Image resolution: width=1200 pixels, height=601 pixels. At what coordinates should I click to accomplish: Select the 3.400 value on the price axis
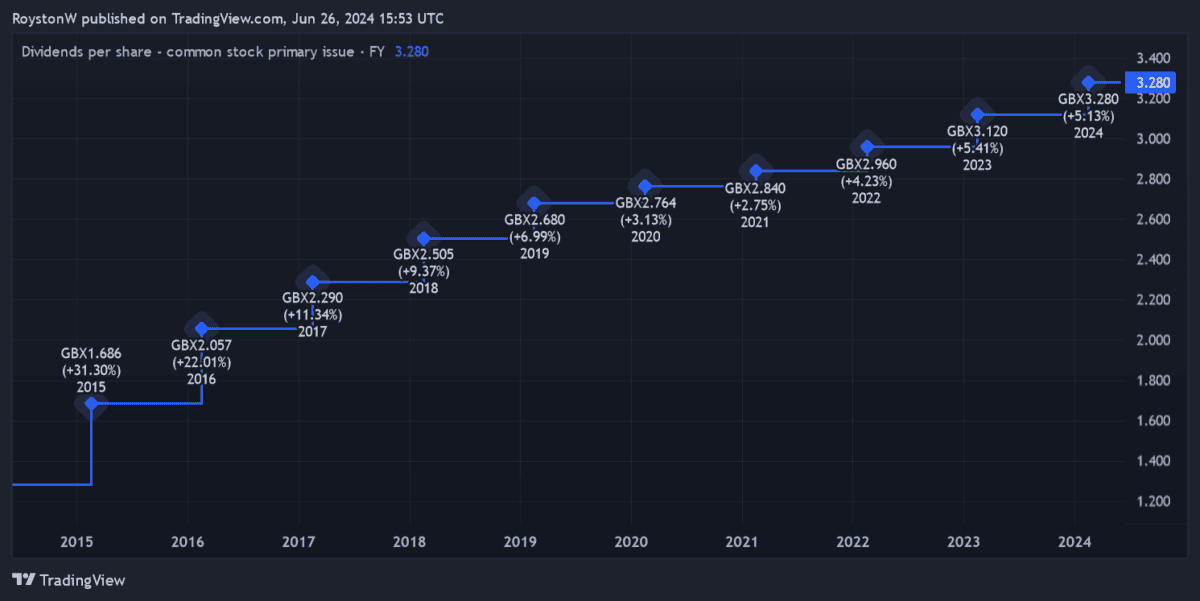1154,57
